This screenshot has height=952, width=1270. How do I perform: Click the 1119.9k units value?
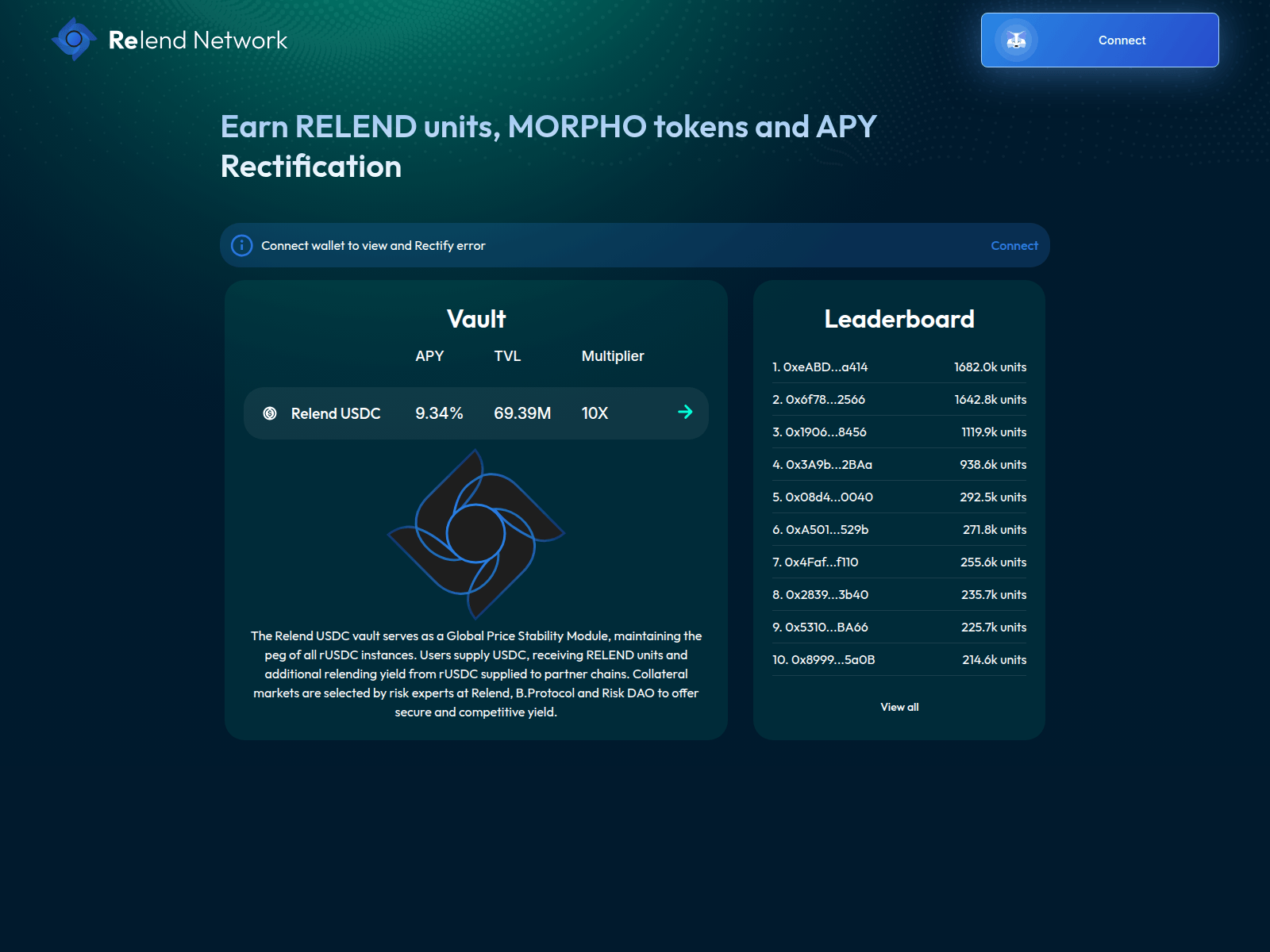[x=994, y=432]
